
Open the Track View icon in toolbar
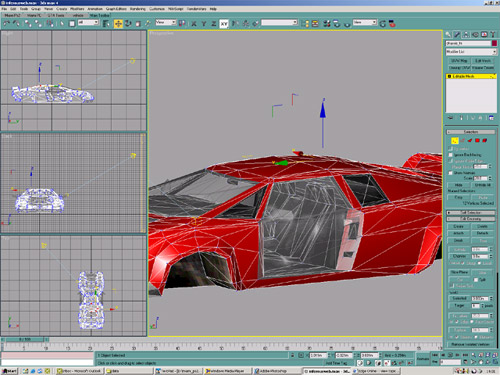click(x=305, y=23)
